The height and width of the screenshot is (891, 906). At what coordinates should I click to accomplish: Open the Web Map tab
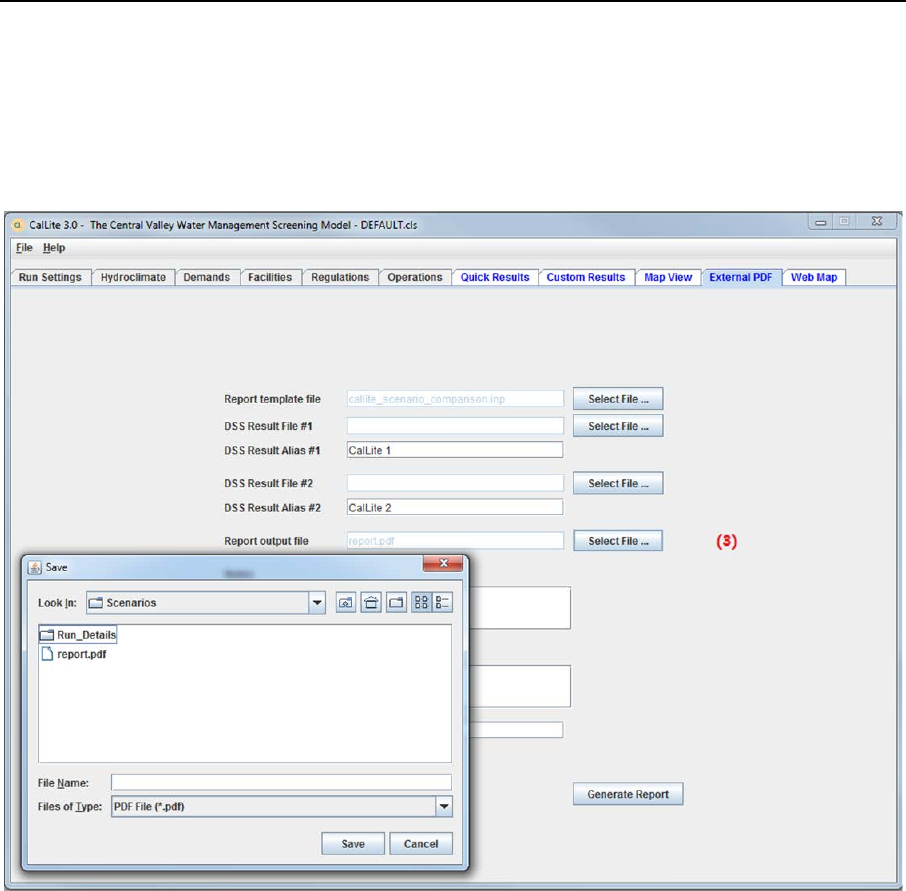[814, 277]
